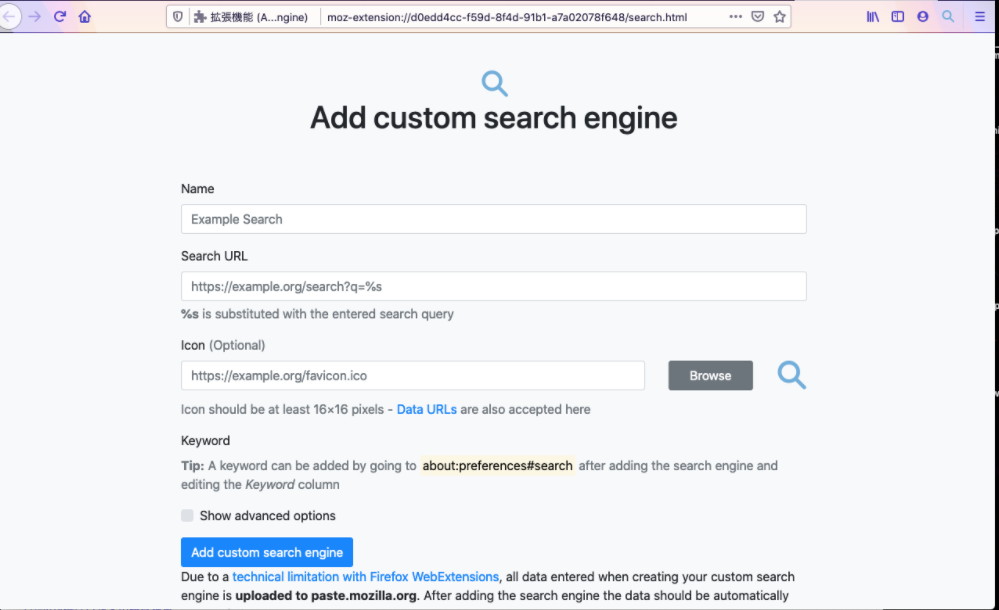Go to the Firefox home page
The height and width of the screenshot is (610, 999).
[85, 17]
